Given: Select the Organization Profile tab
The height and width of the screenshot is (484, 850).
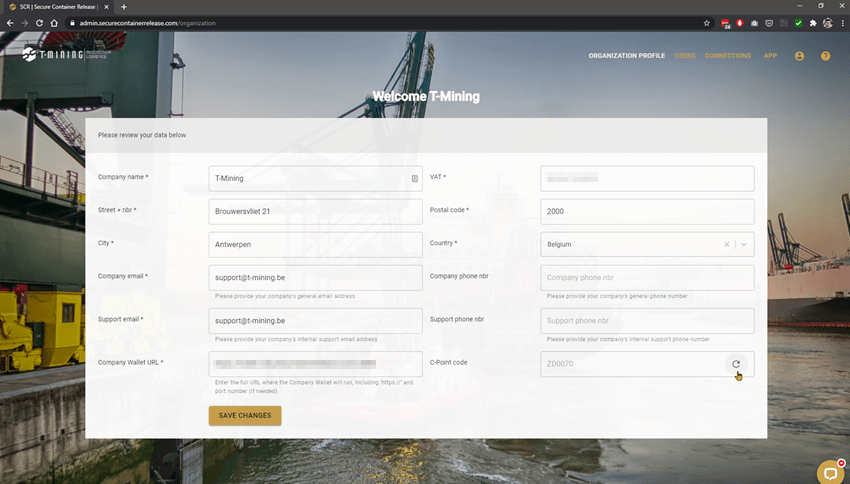Looking at the screenshot, I should pyautogui.click(x=626, y=56).
